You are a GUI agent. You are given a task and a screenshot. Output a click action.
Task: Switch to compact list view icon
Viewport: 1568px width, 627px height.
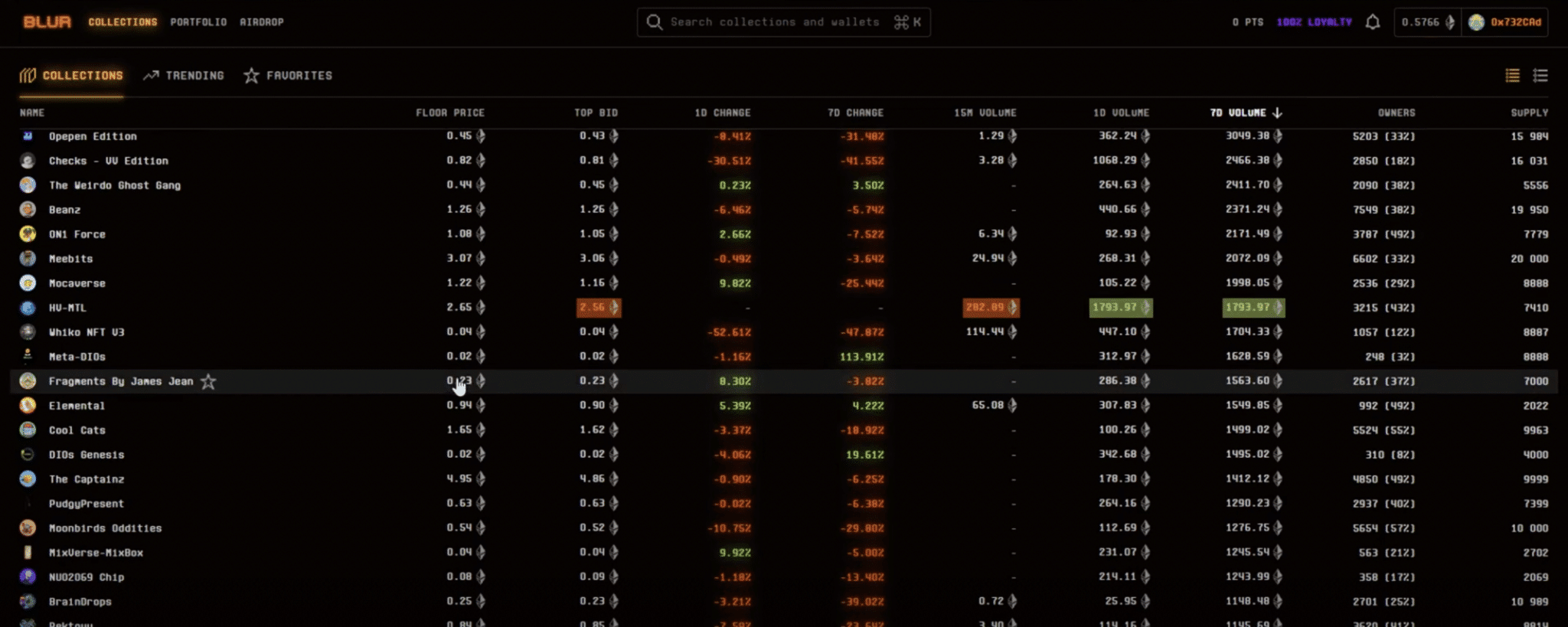click(1512, 75)
